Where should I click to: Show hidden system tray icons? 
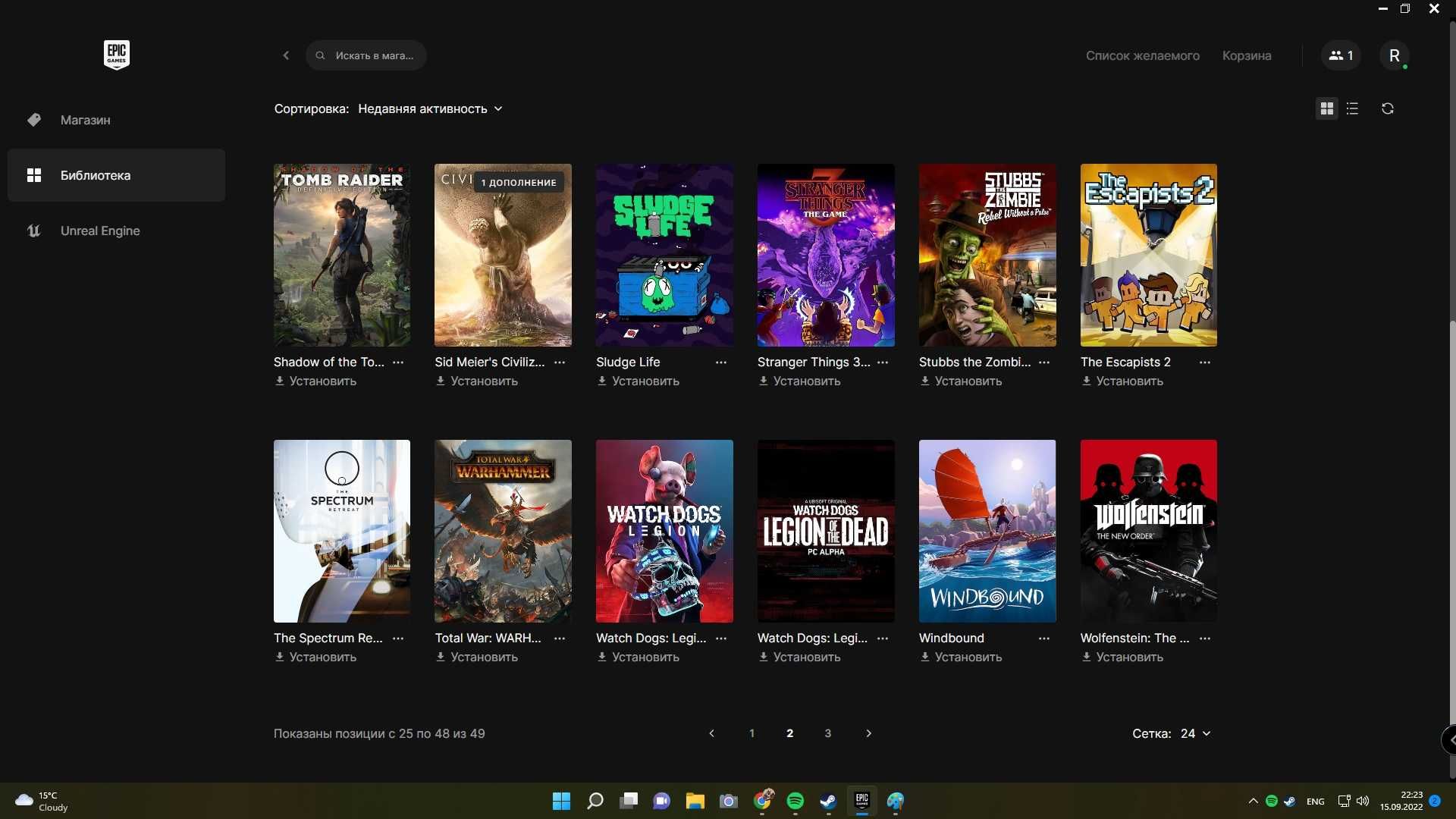pos(1253,801)
